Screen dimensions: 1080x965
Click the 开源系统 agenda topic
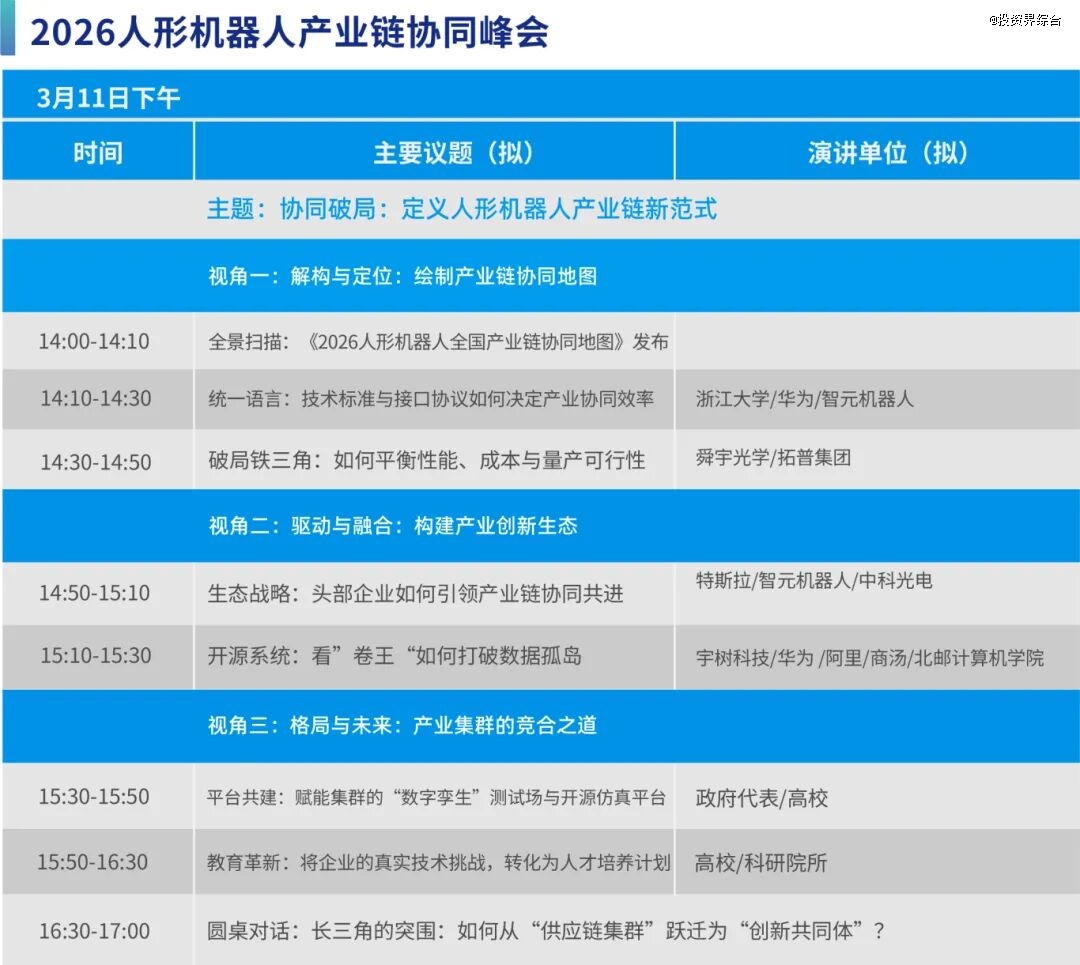(394, 656)
